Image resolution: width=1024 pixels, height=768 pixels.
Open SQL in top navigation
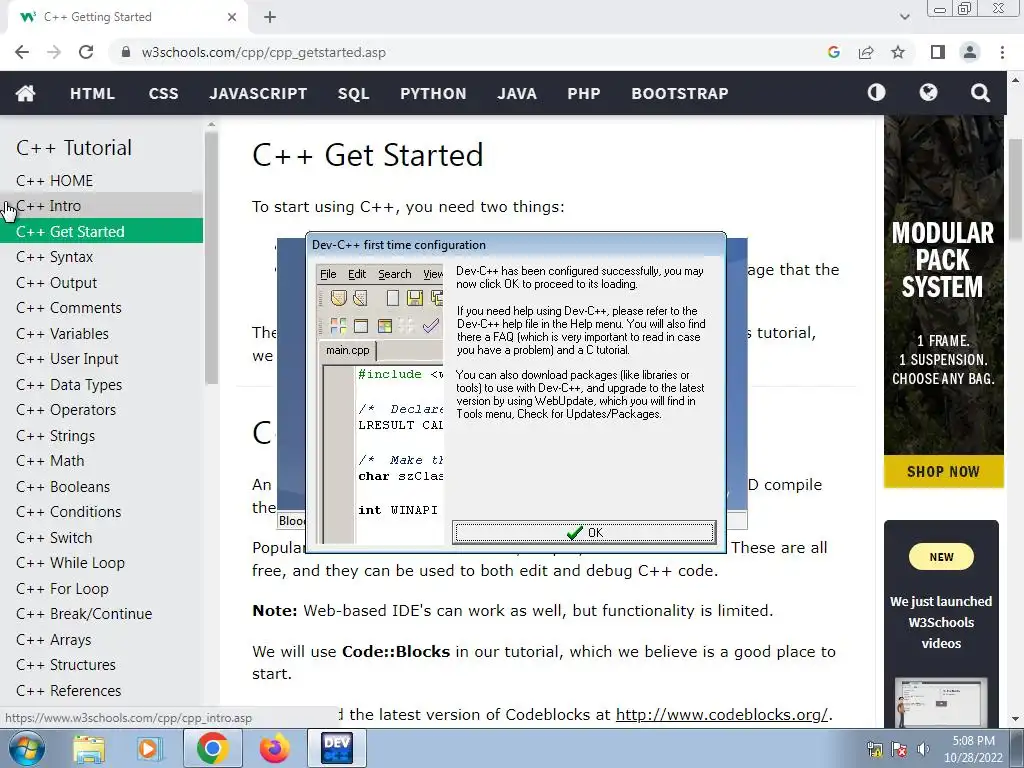(353, 93)
